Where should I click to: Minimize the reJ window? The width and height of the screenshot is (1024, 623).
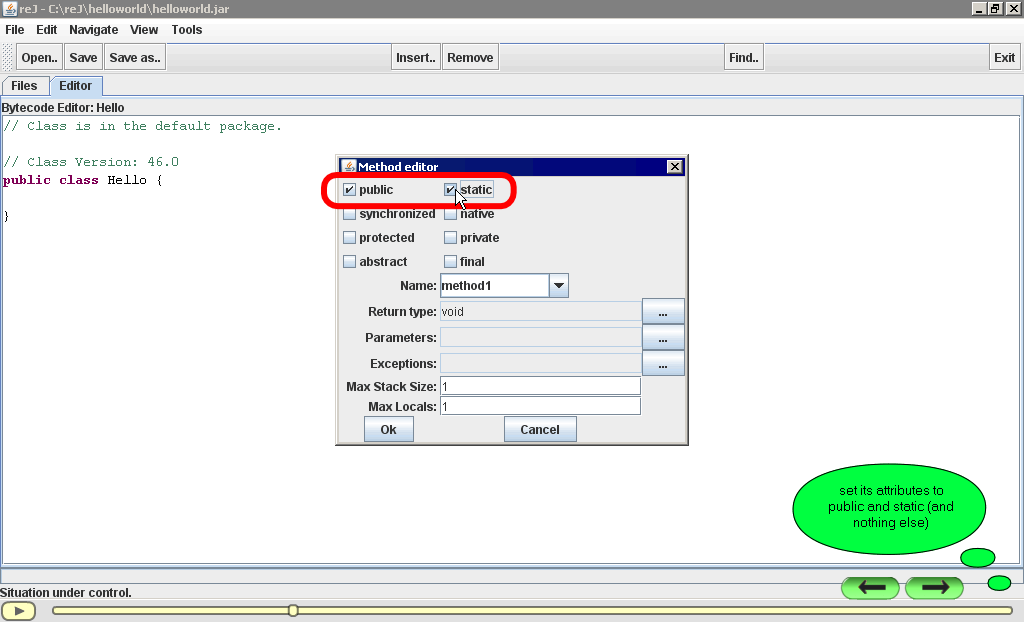978,8
